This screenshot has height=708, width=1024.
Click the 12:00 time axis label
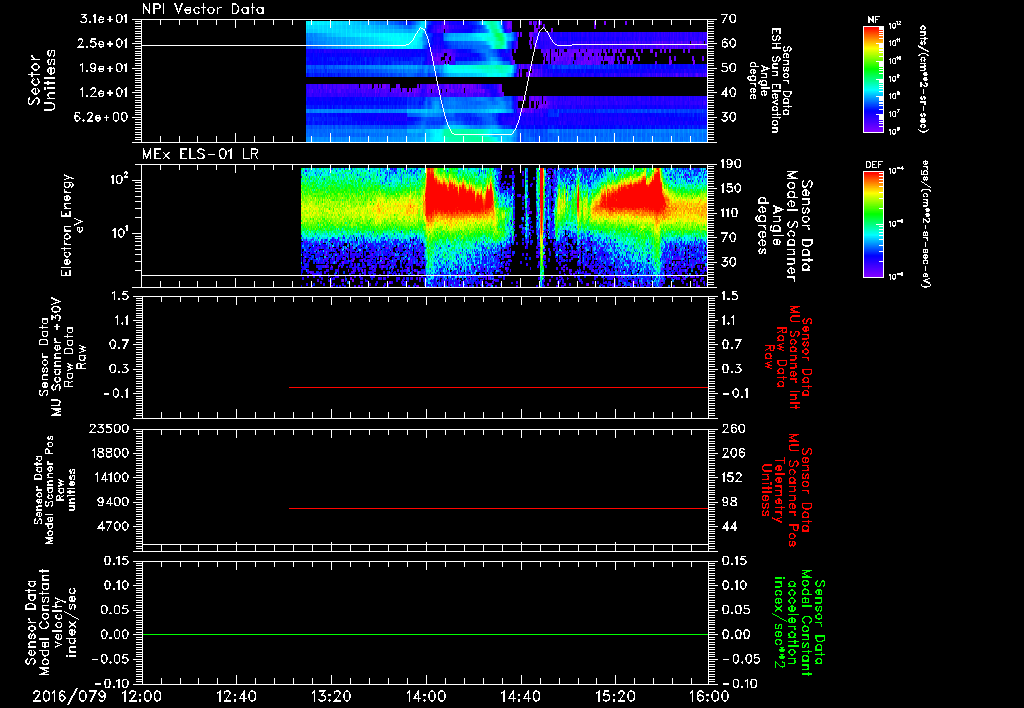(142, 696)
